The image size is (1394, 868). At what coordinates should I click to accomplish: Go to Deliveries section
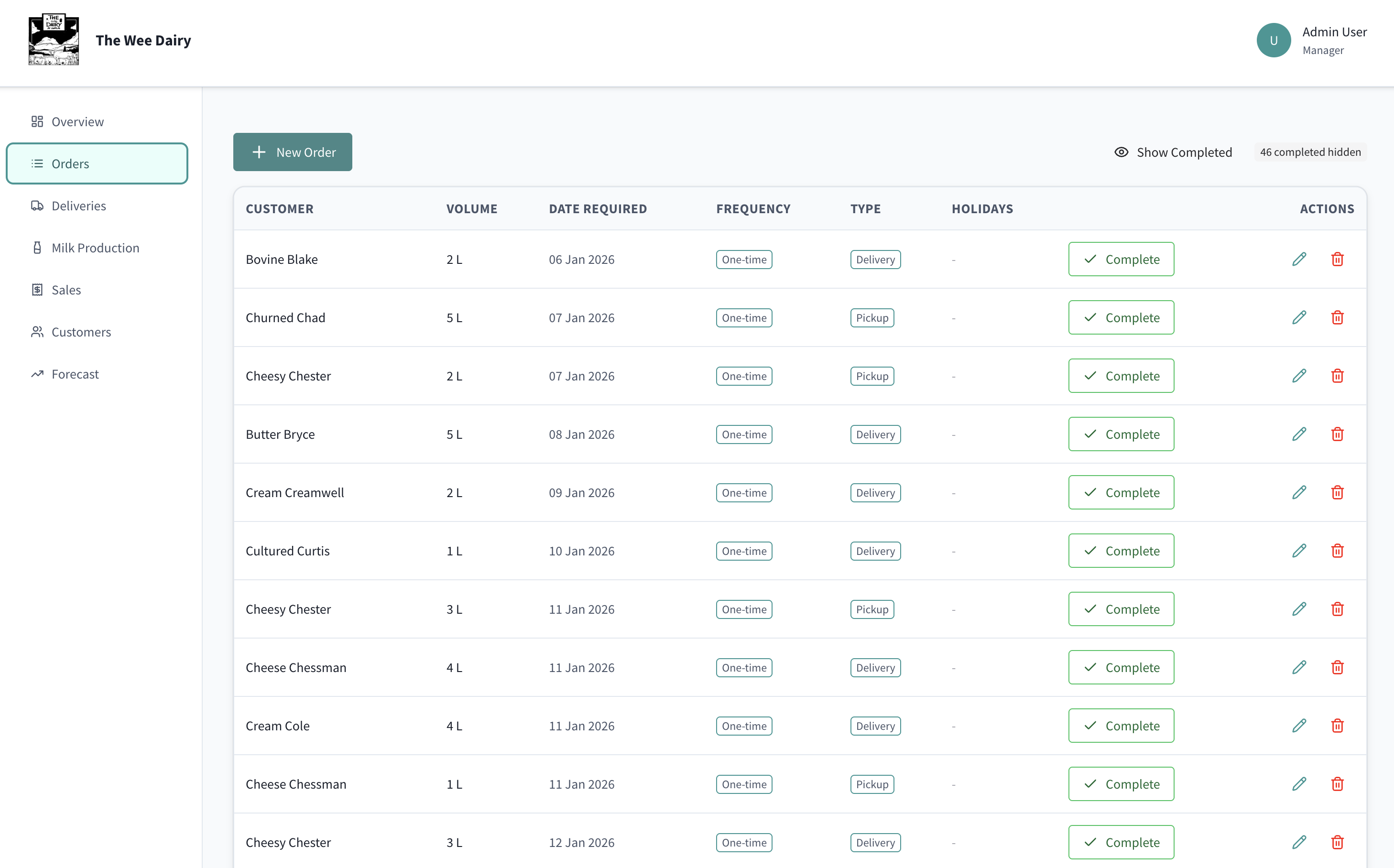click(x=79, y=206)
